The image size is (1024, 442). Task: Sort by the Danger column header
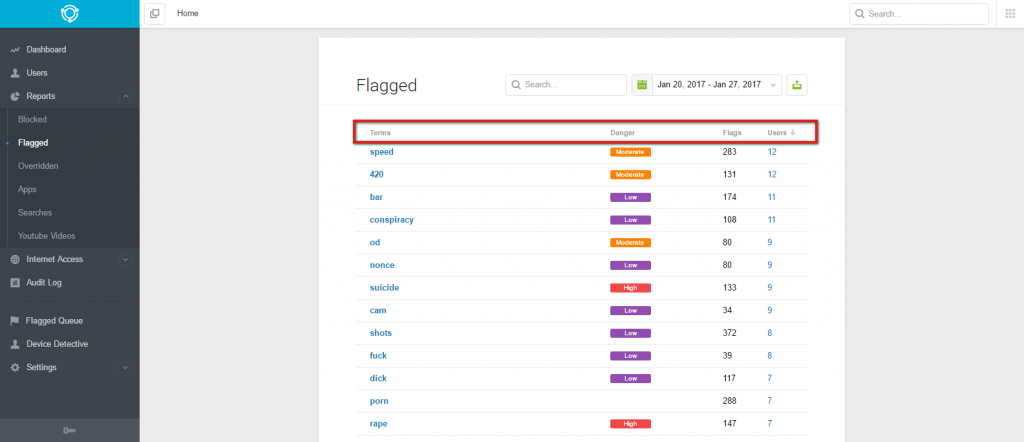(622, 133)
